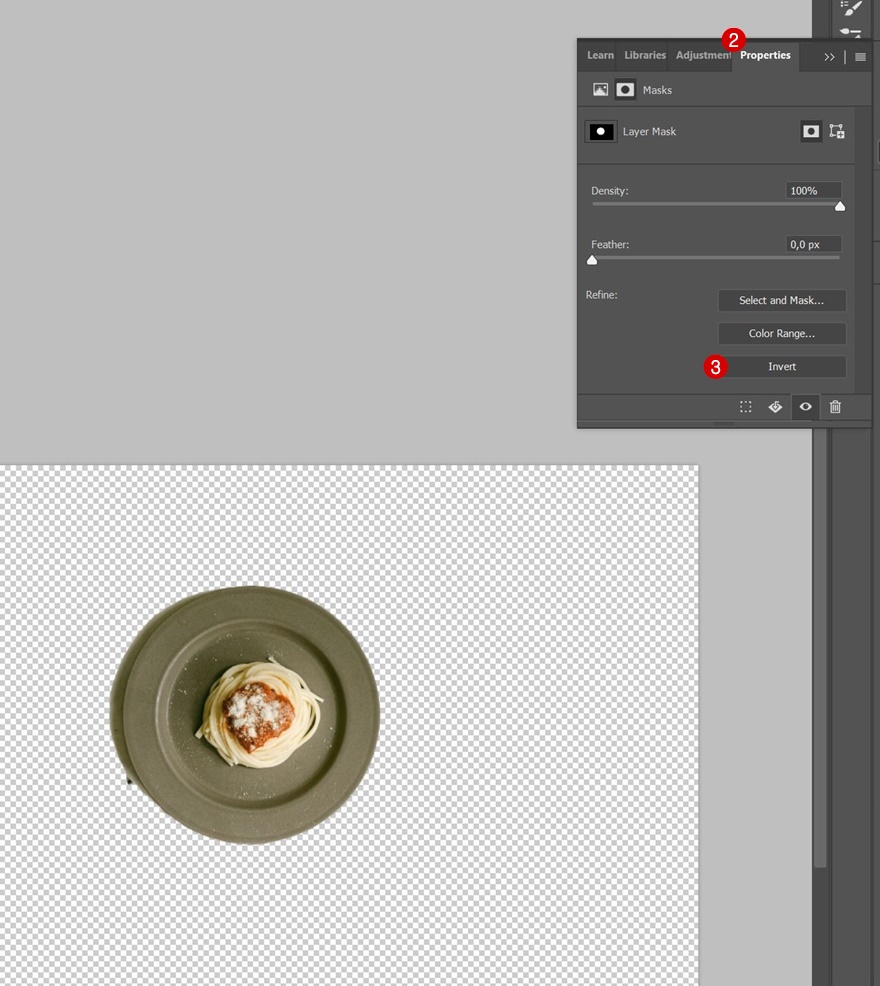
Task: Switch to the Libraries tab
Action: tap(645, 55)
